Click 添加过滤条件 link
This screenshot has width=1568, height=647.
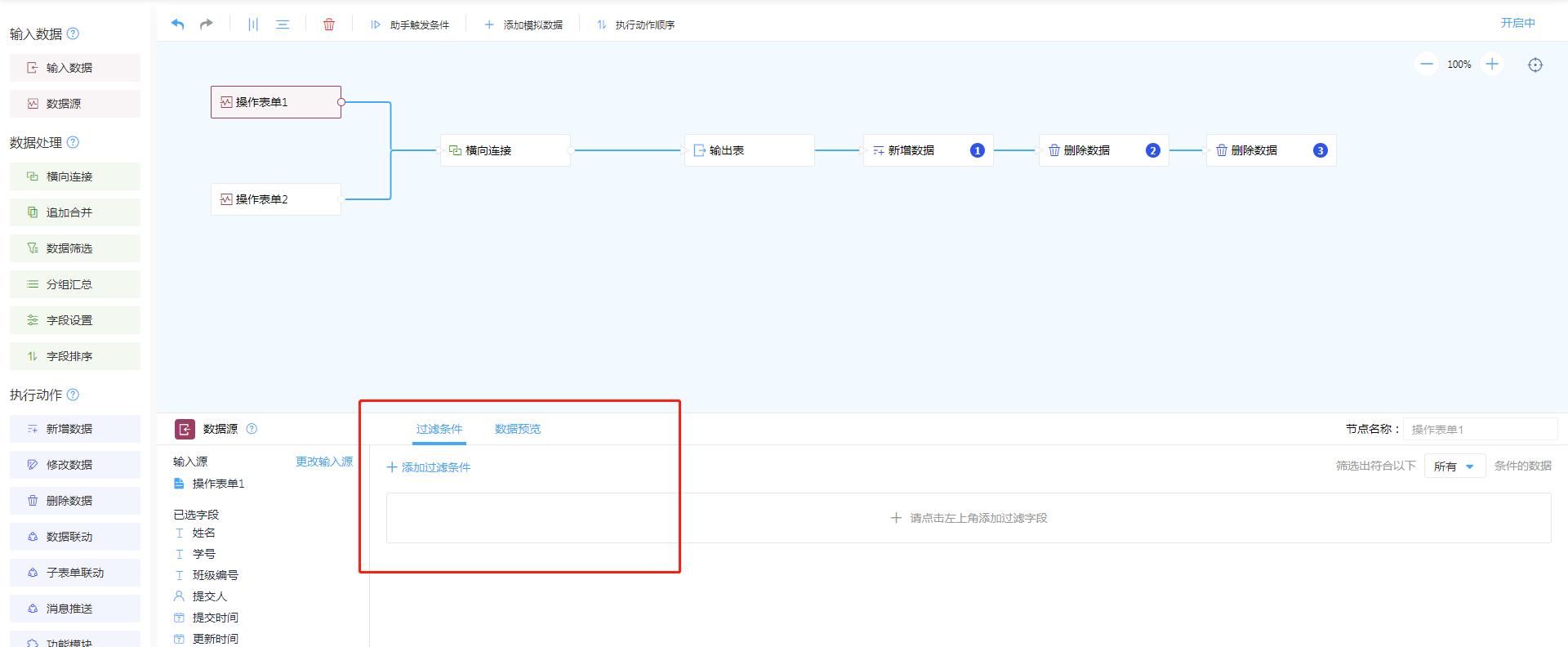click(x=429, y=467)
